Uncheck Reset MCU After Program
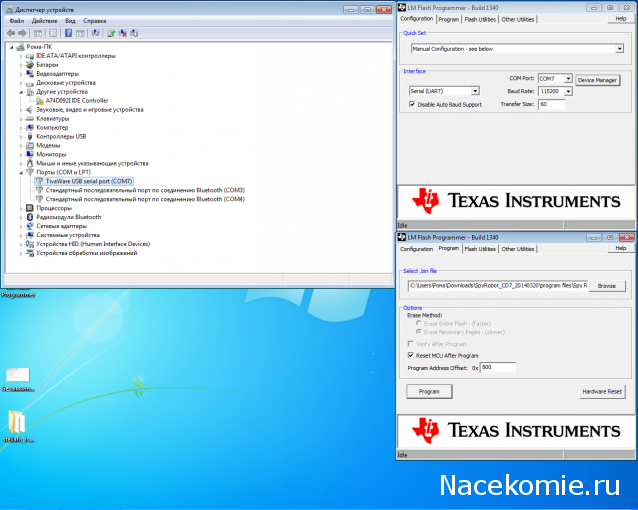Image resolution: width=638 pixels, height=510 pixels. point(411,355)
